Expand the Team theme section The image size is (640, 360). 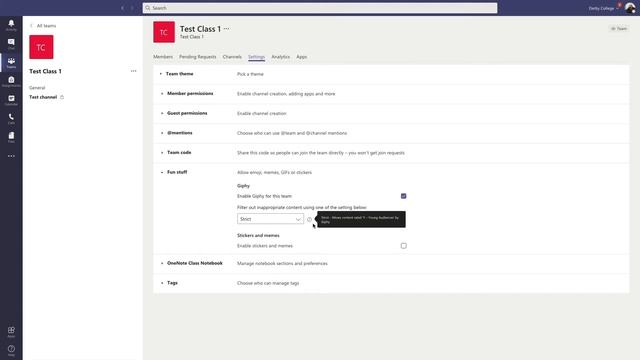tap(161, 74)
